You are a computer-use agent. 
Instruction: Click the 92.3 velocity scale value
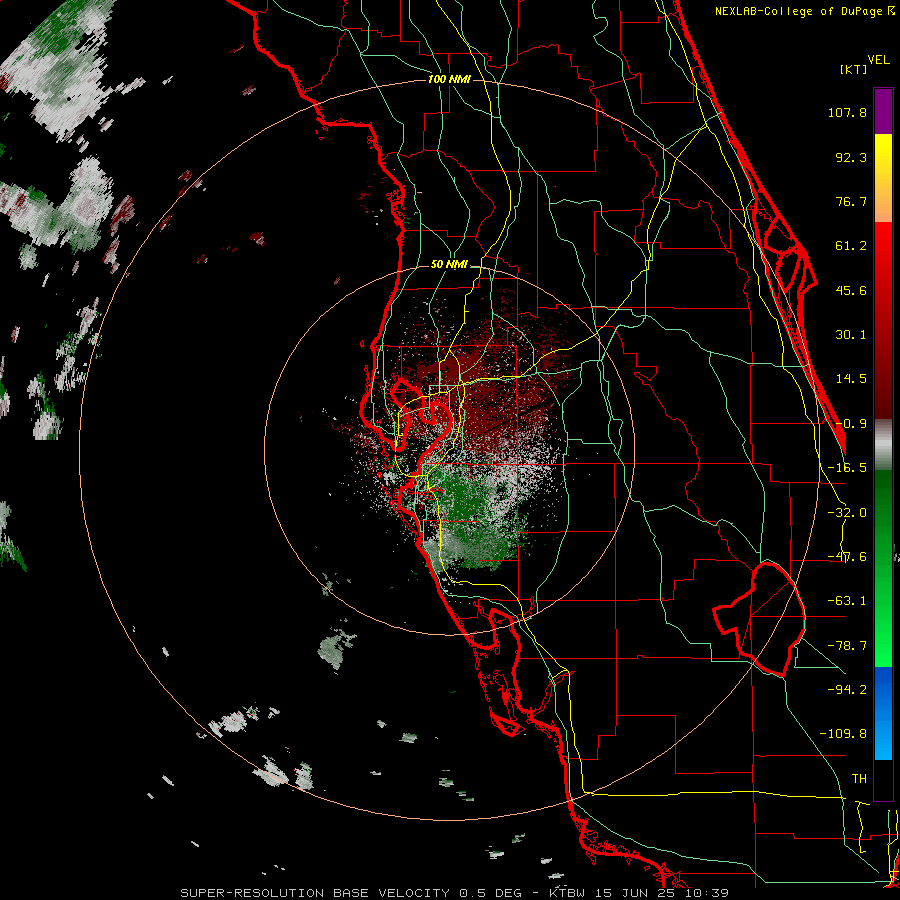851,157
